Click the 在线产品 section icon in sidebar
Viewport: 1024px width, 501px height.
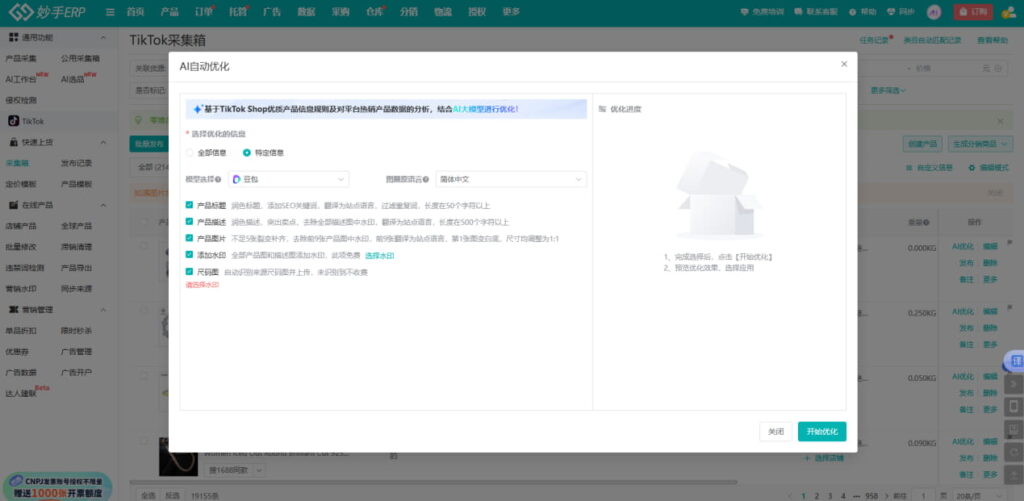(13, 204)
